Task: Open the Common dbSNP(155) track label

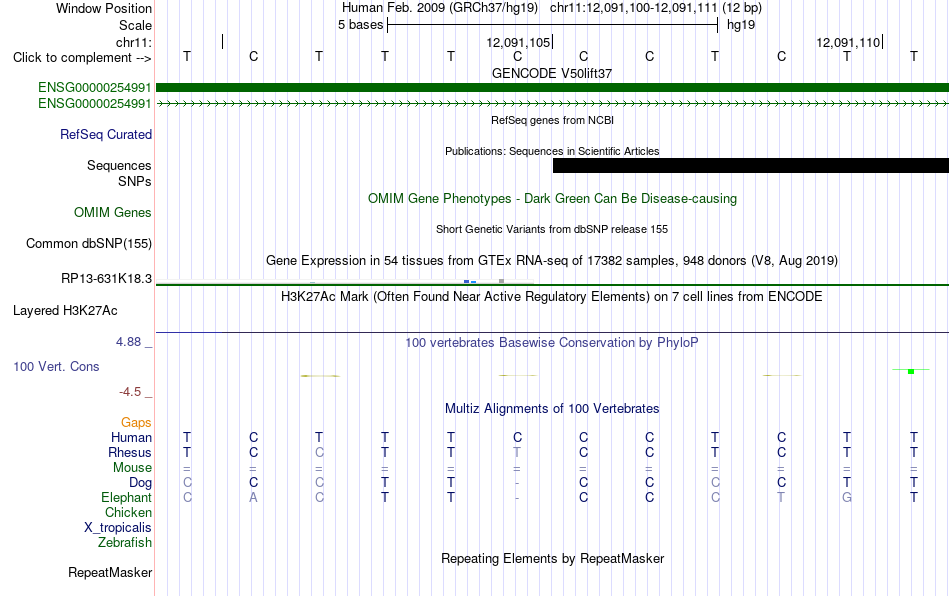Action: click(x=88, y=243)
